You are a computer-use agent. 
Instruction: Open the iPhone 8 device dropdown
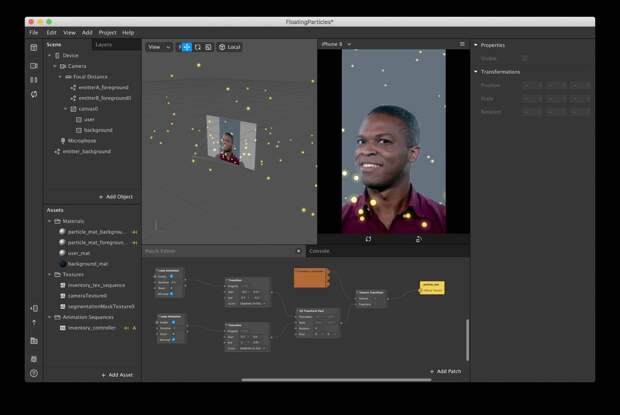[336, 44]
